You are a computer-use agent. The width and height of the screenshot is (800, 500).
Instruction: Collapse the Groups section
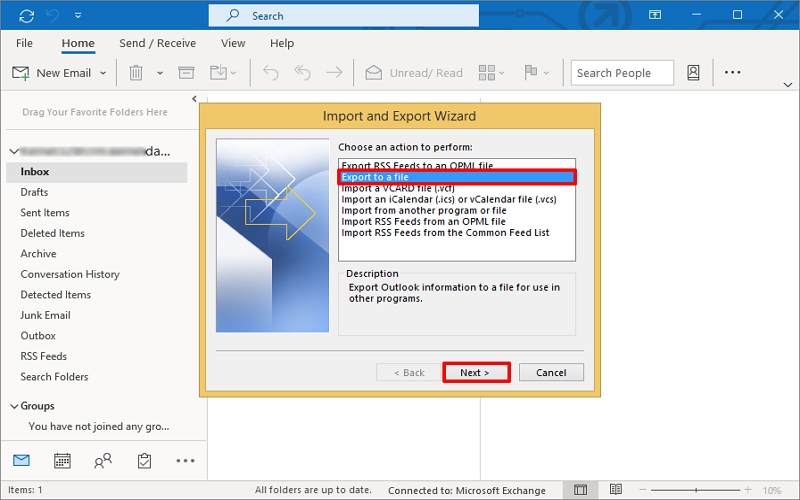(x=14, y=406)
